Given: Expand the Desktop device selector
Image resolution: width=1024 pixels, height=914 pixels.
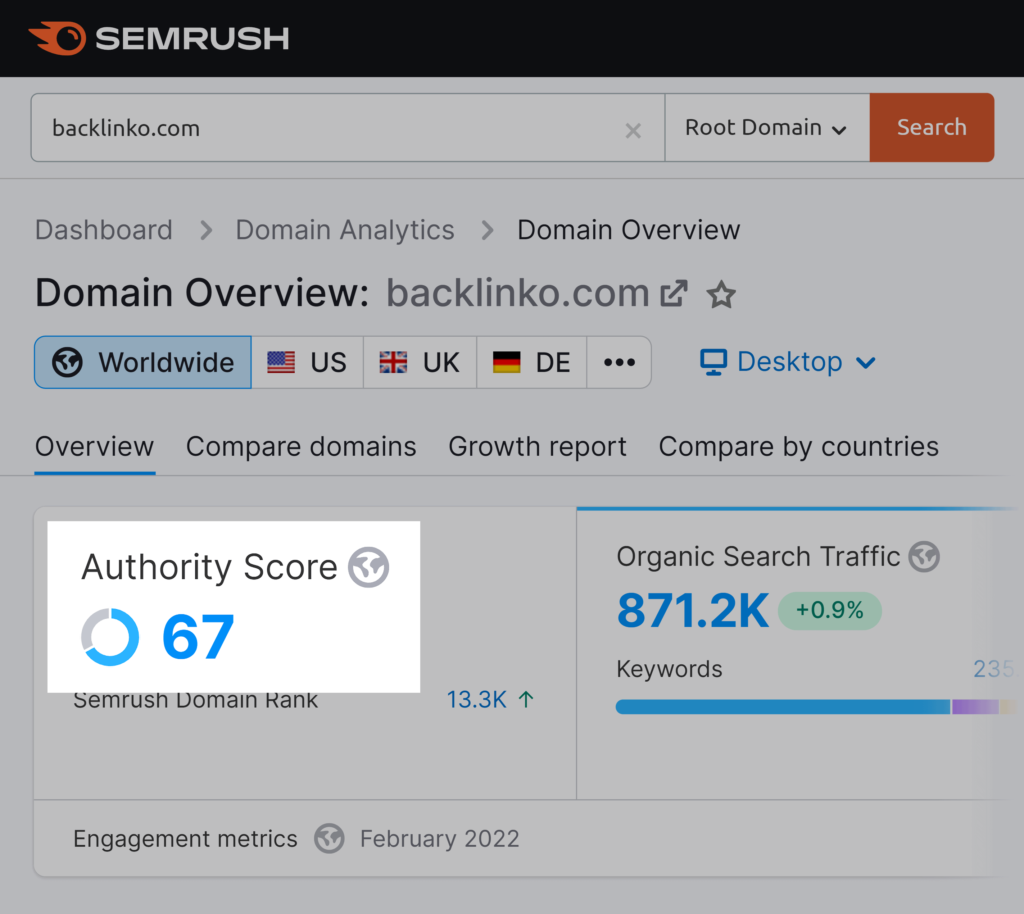Looking at the screenshot, I should tap(866, 363).
